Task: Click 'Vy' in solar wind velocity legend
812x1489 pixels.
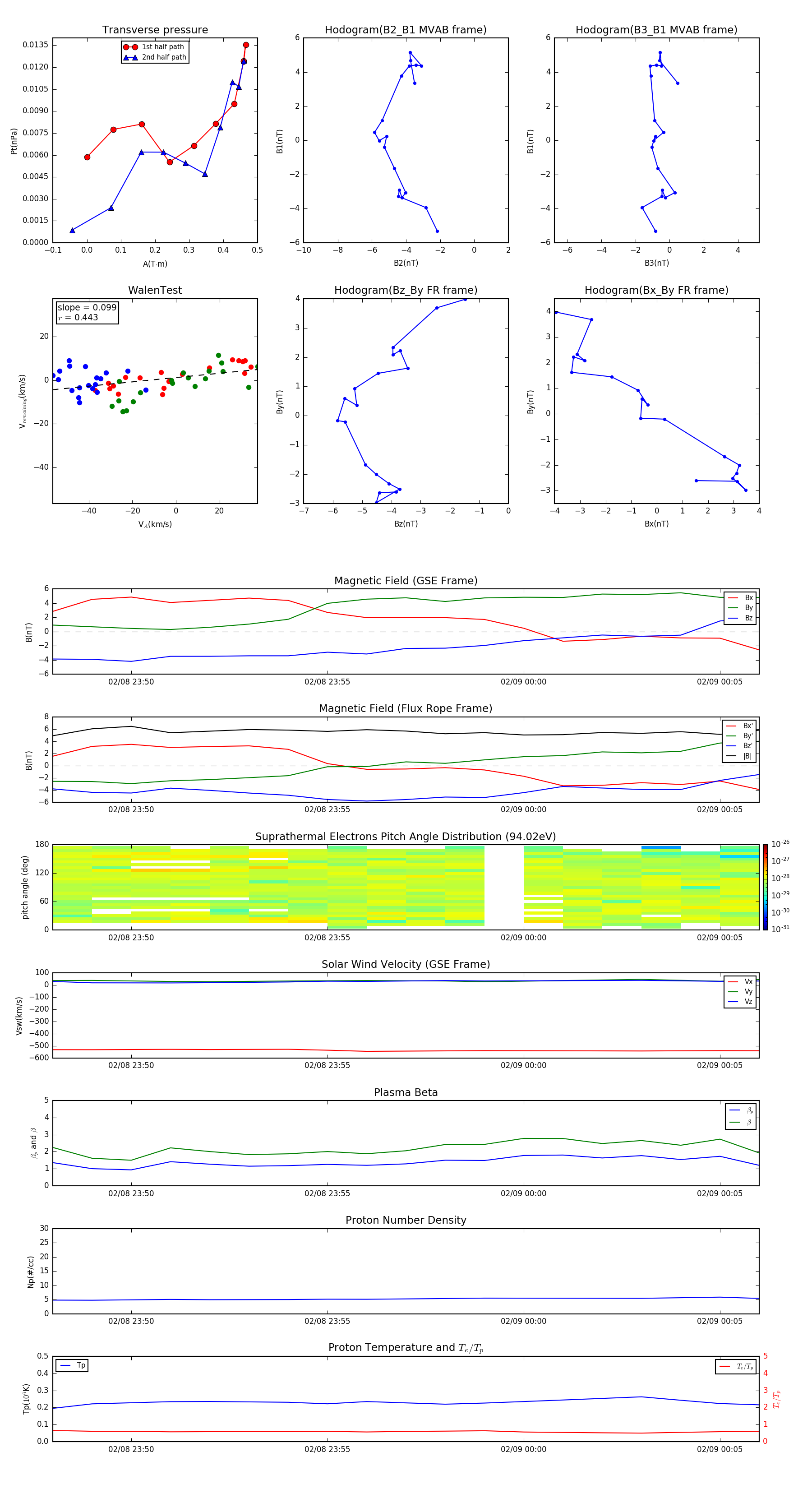Action: 741,991
